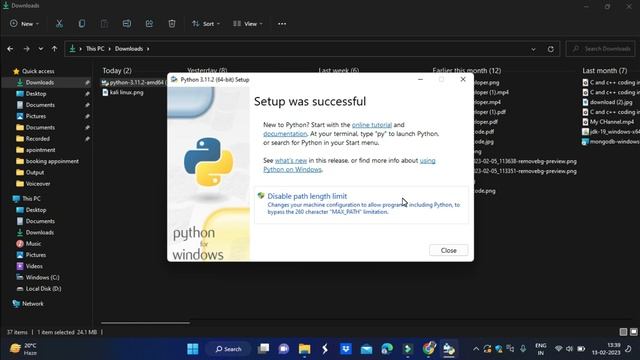The width and height of the screenshot is (640, 360).
Task: Expand address bar history dropdown
Action: 533,49
